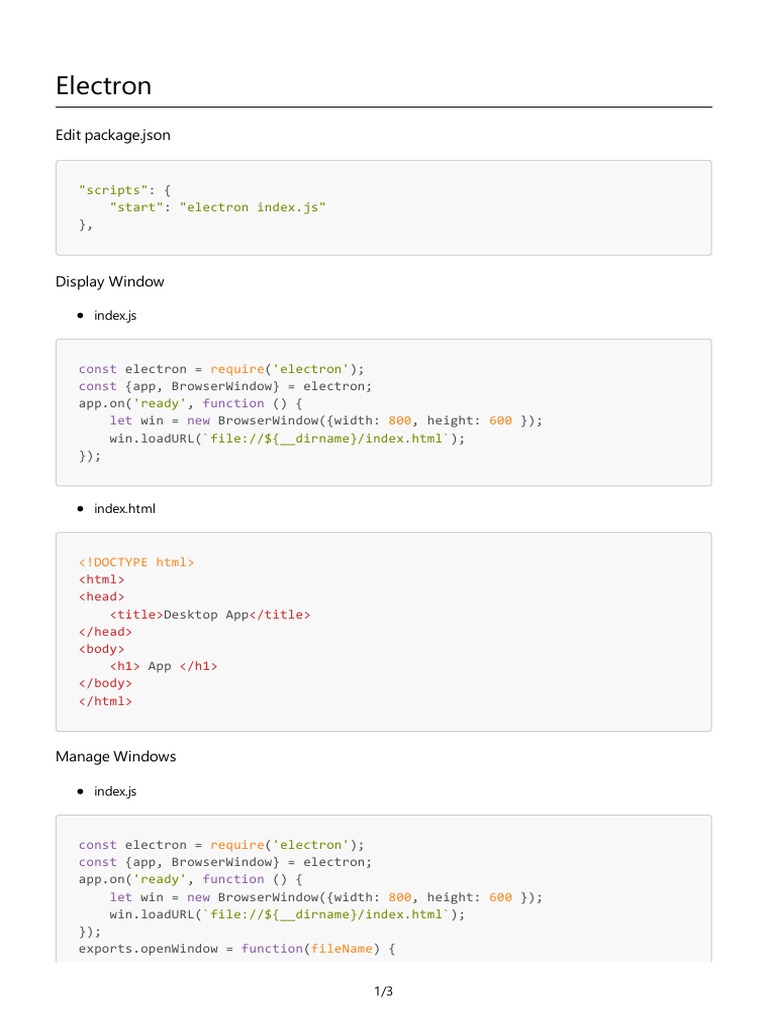Click the "Display Window" section heading
The image size is (768, 1024).
(x=110, y=282)
